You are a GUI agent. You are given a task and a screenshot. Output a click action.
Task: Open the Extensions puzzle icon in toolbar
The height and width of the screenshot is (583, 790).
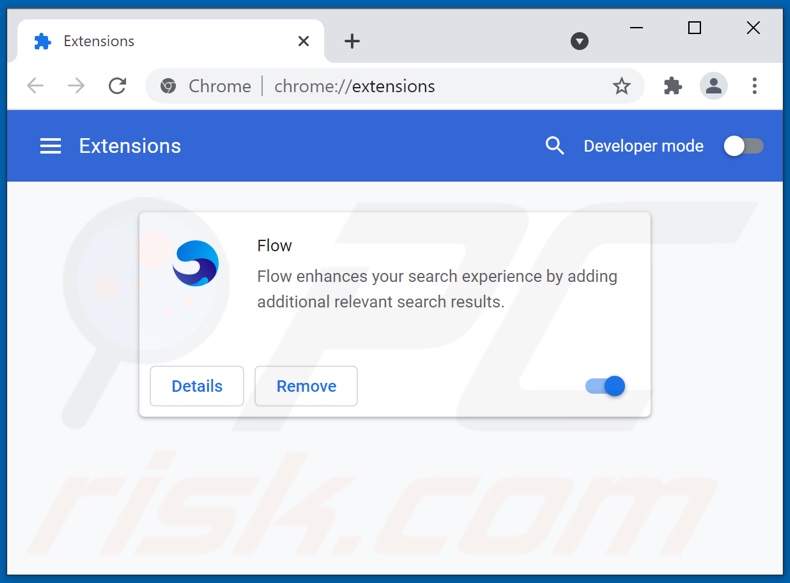(673, 86)
